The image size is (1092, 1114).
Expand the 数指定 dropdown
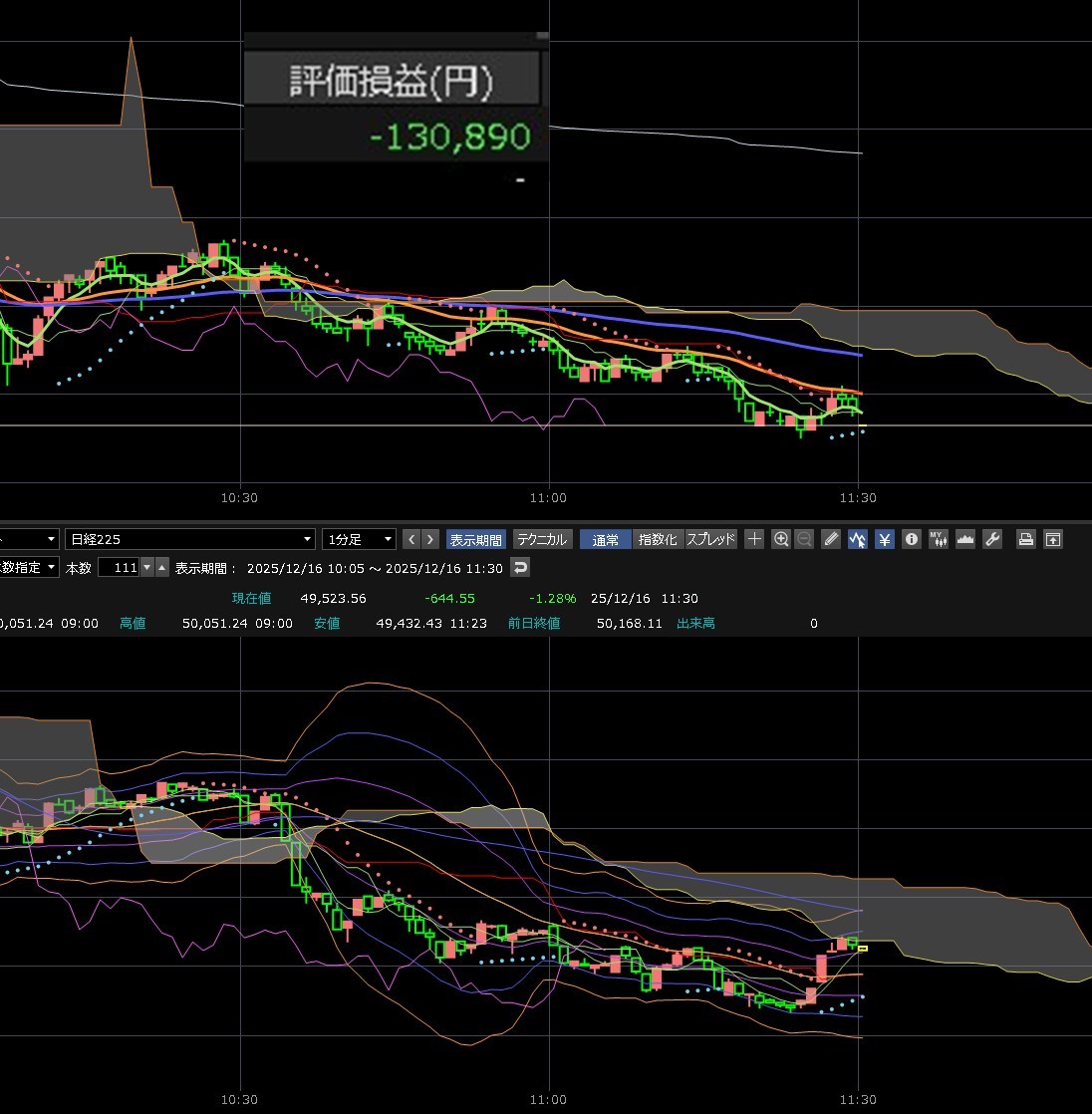click(30, 567)
